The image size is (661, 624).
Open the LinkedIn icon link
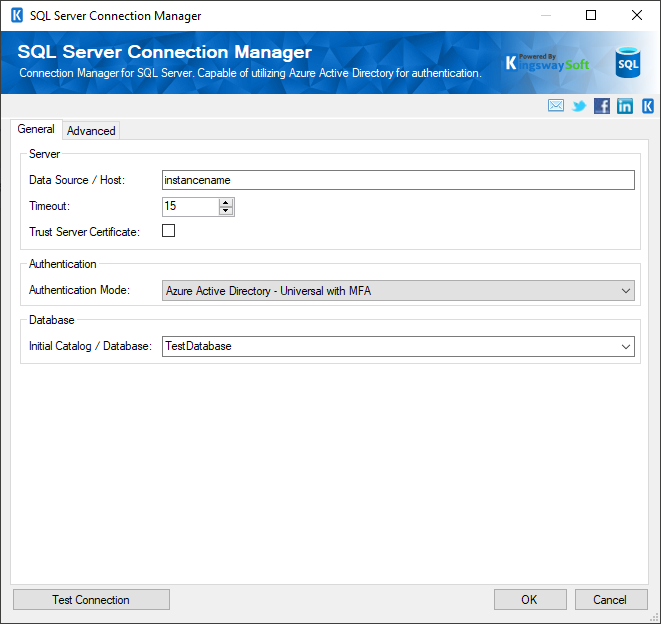click(x=625, y=106)
